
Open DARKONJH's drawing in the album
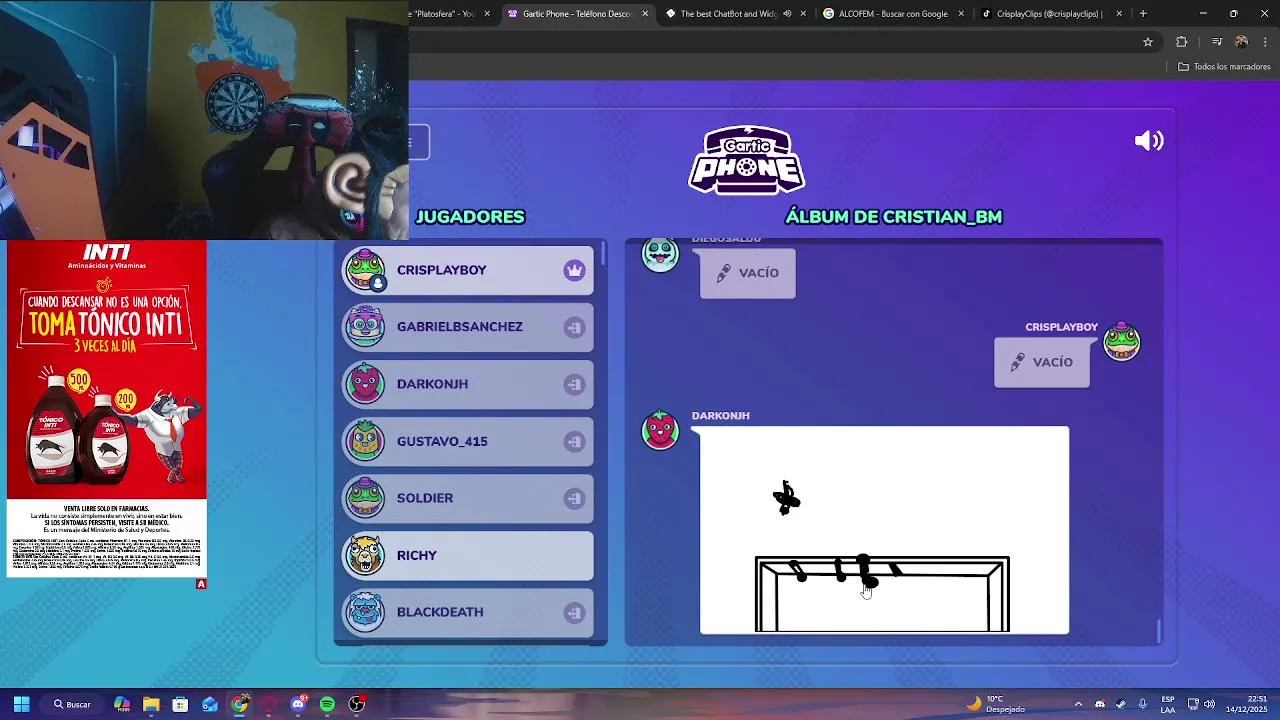(884, 530)
